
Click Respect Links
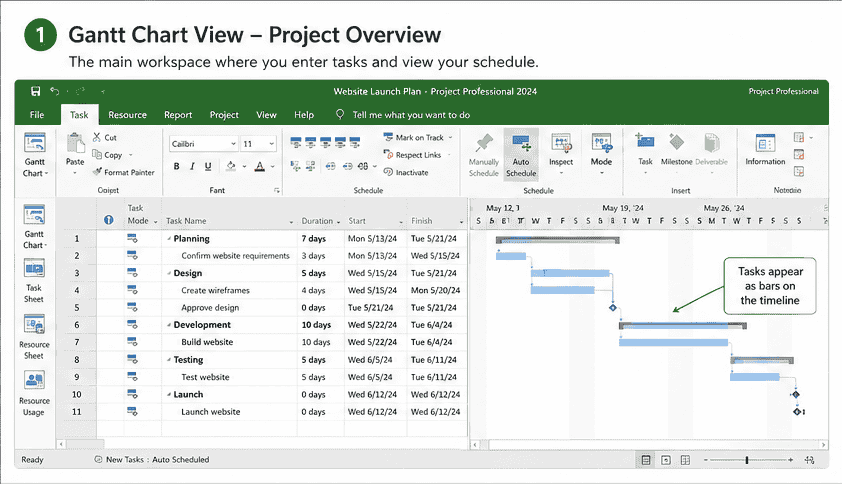click(412, 155)
